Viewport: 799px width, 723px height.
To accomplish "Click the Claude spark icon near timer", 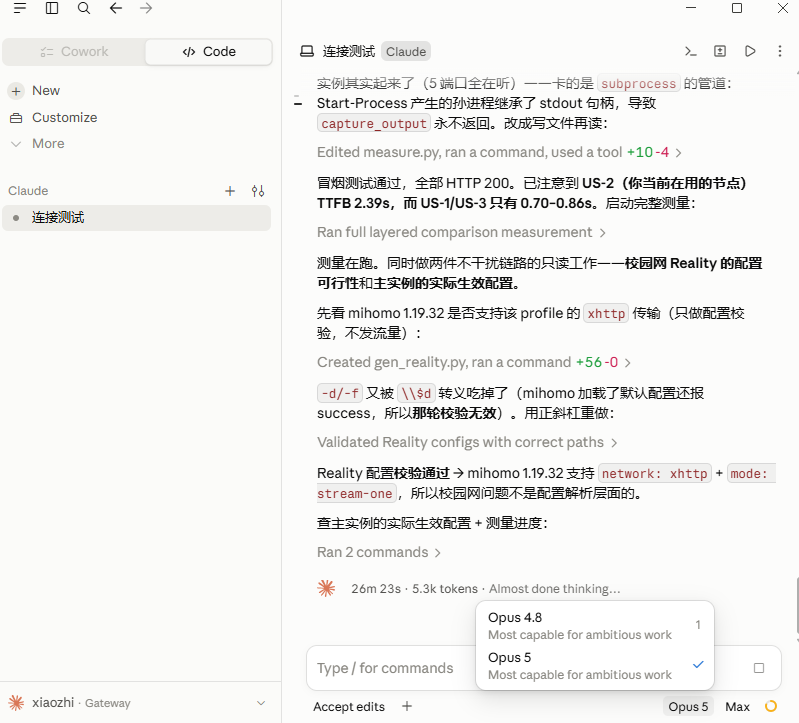I will click(x=326, y=588).
